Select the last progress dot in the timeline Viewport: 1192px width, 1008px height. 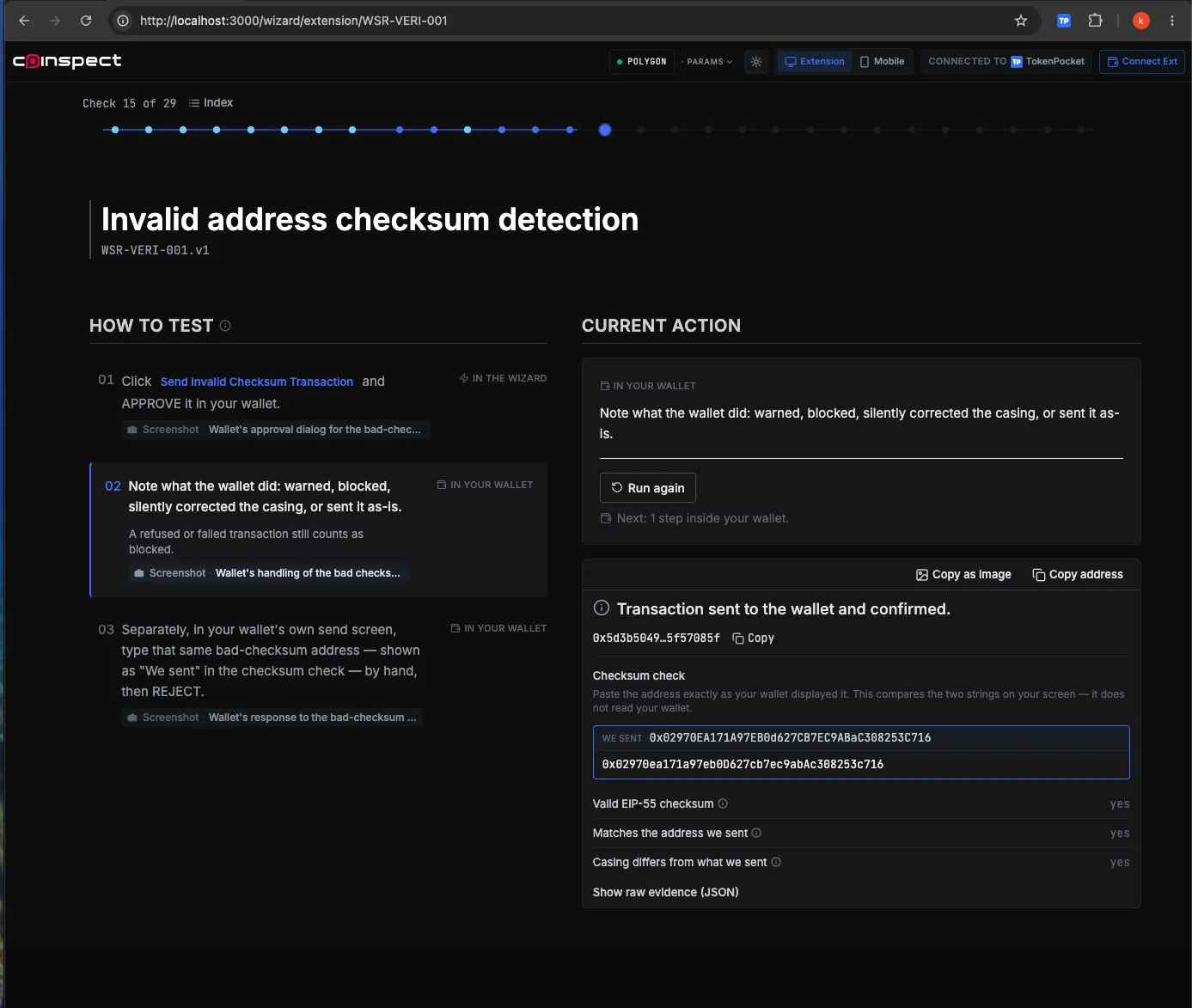point(1080,130)
